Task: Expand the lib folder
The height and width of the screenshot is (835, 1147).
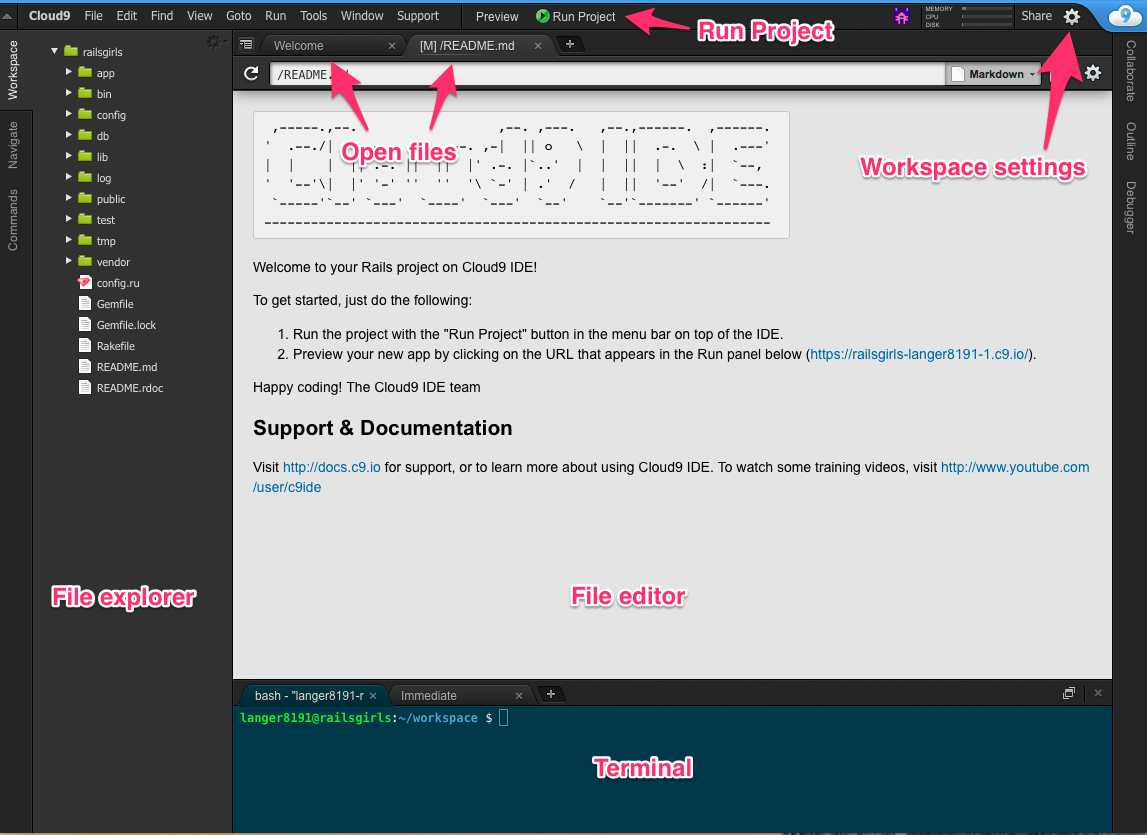Action: pos(68,156)
